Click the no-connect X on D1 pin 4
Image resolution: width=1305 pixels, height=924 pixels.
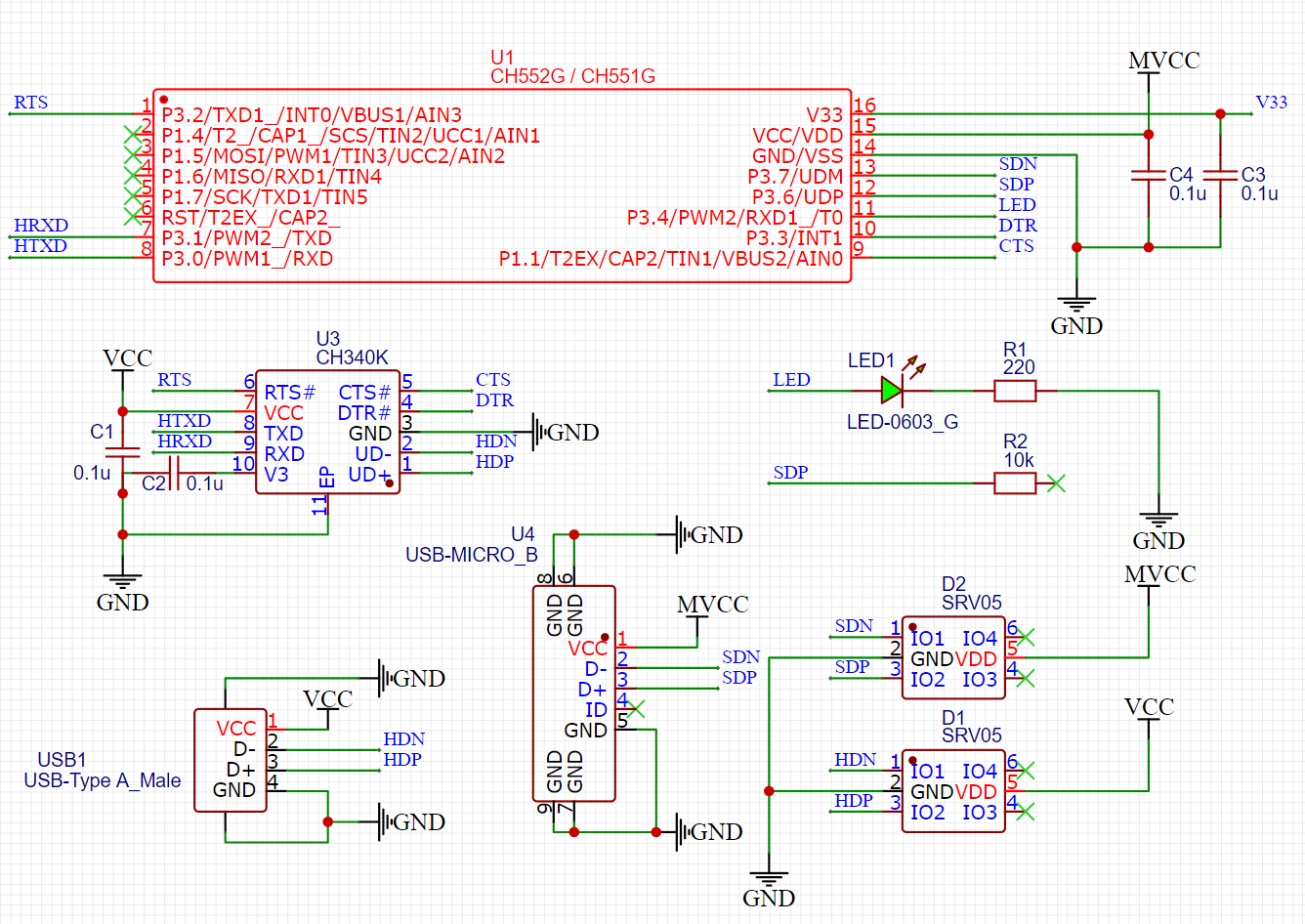[1025, 811]
